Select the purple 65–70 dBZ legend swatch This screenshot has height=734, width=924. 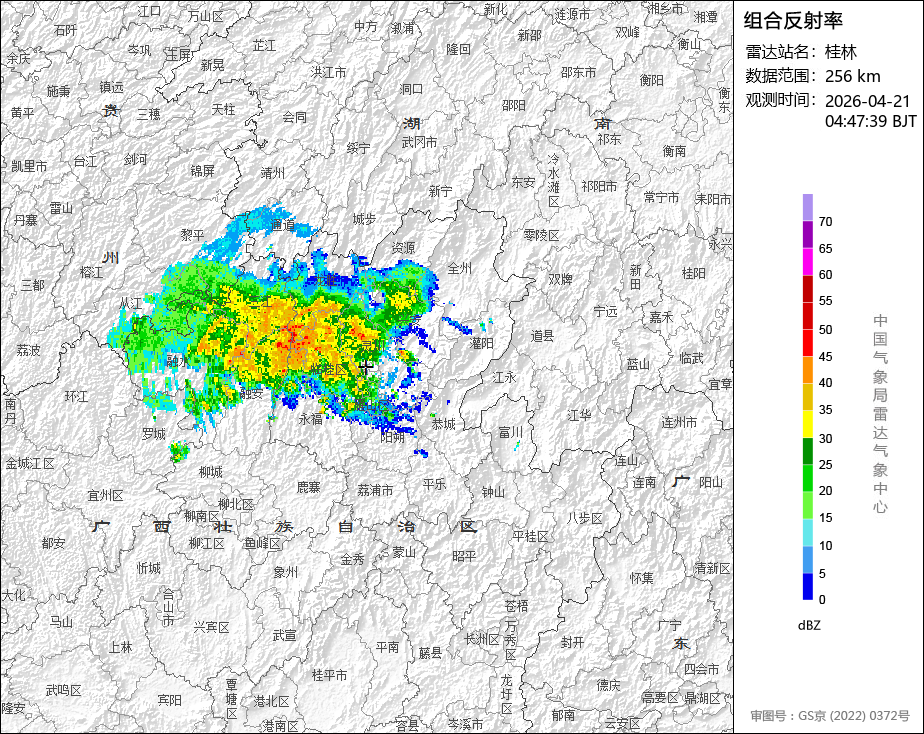[807, 234]
